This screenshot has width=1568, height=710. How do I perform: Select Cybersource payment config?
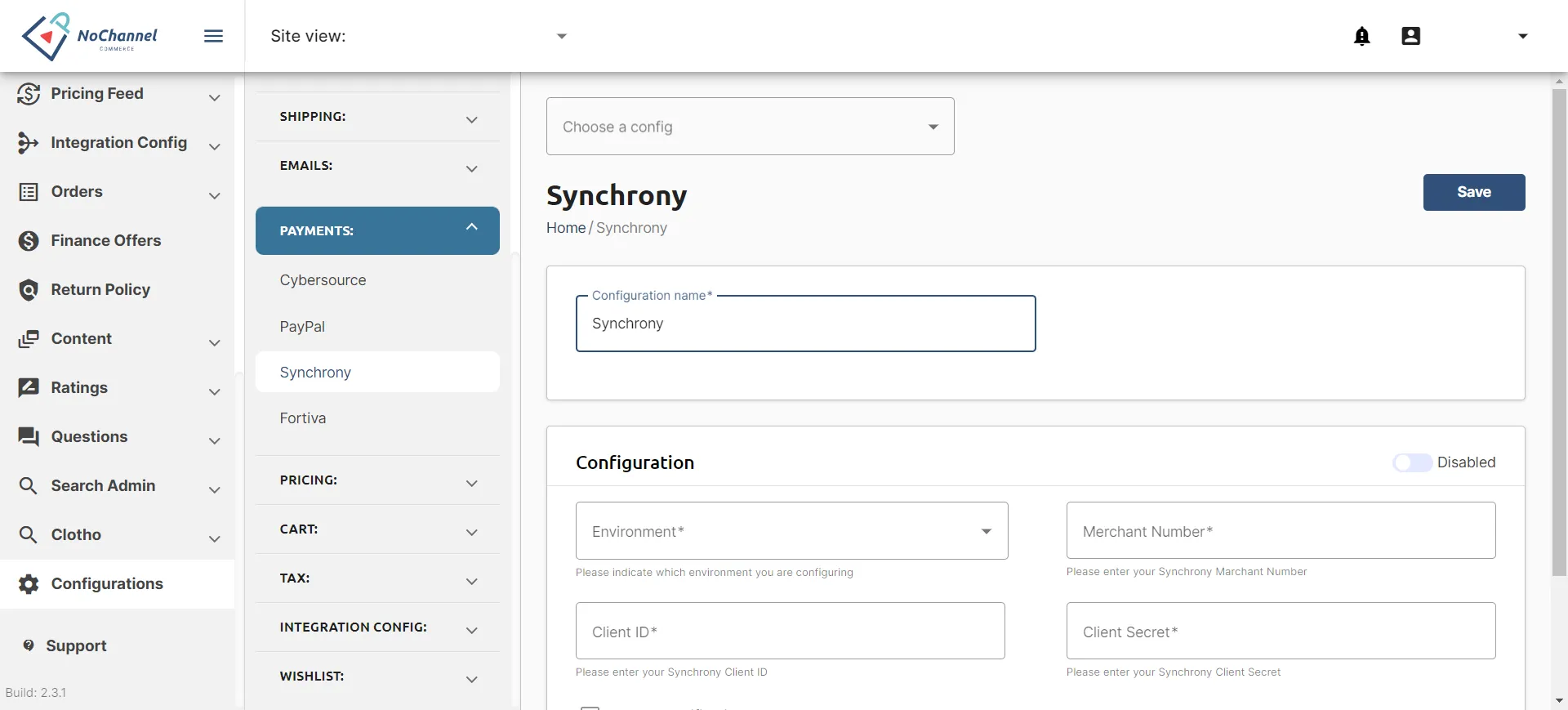pyautogui.click(x=377, y=280)
